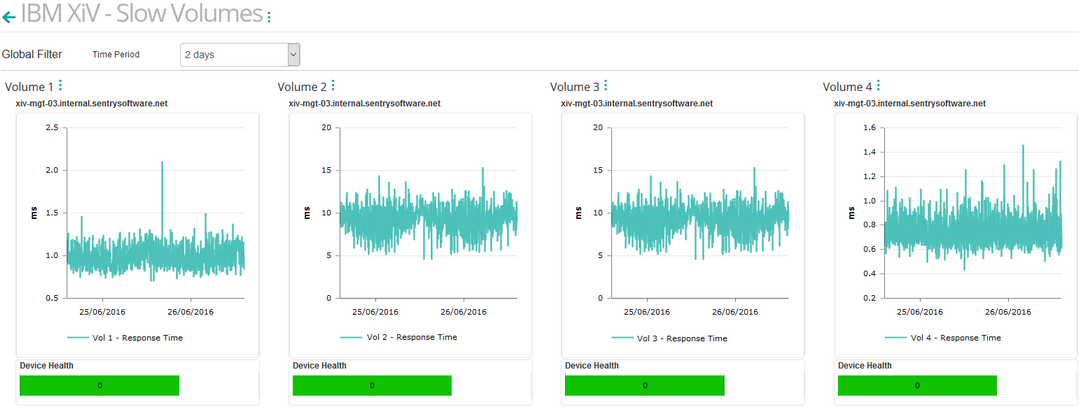This screenshot has height=412, width=1079.
Task: Open the Volume 3 widget options menu
Action: click(x=606, y=85)
